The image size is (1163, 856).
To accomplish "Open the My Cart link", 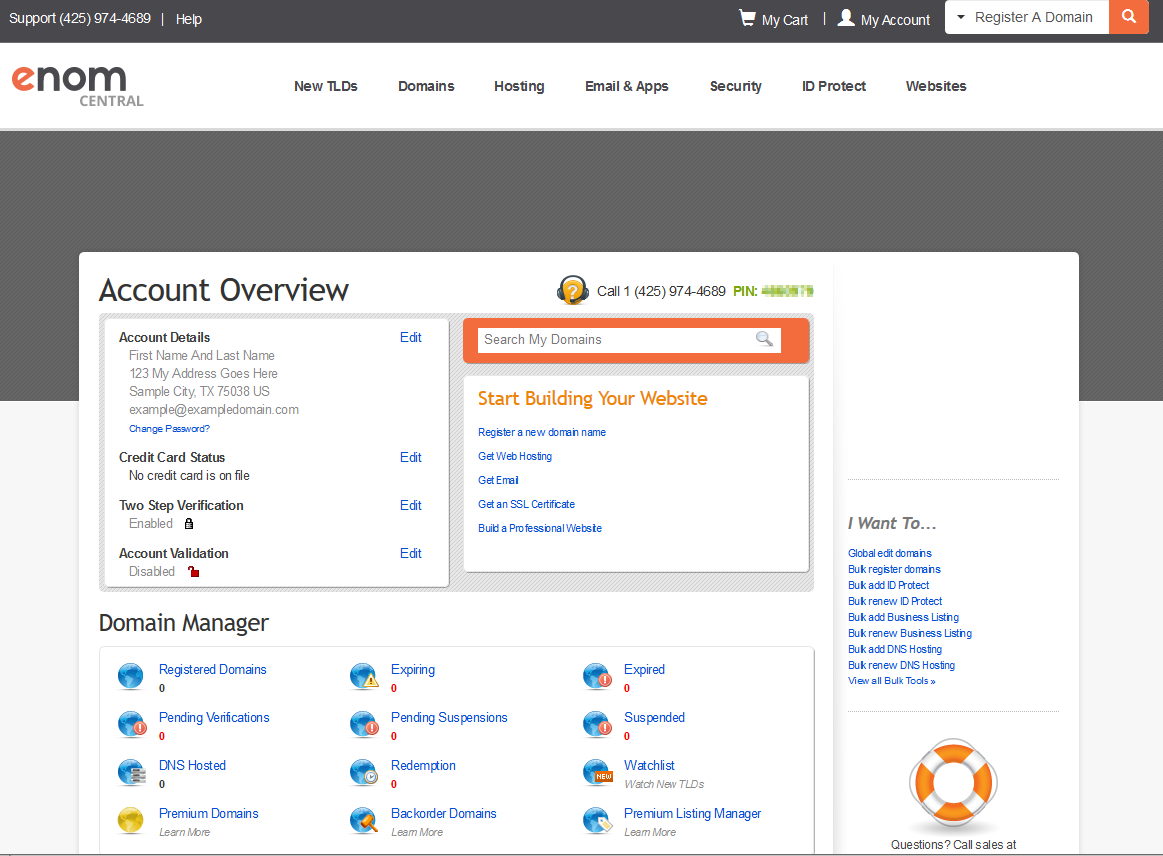I will click(785, 20).
